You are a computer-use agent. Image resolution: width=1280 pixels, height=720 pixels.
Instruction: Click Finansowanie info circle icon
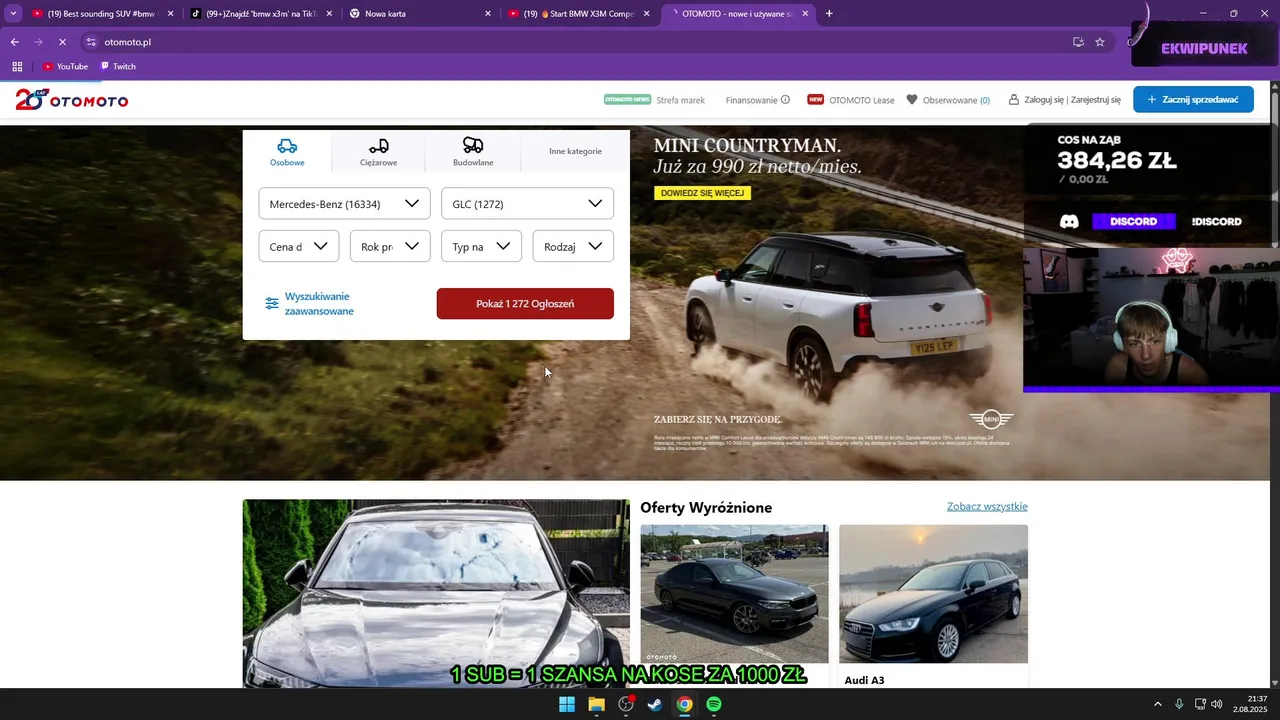pyautogui.click(x=785, y=99)
